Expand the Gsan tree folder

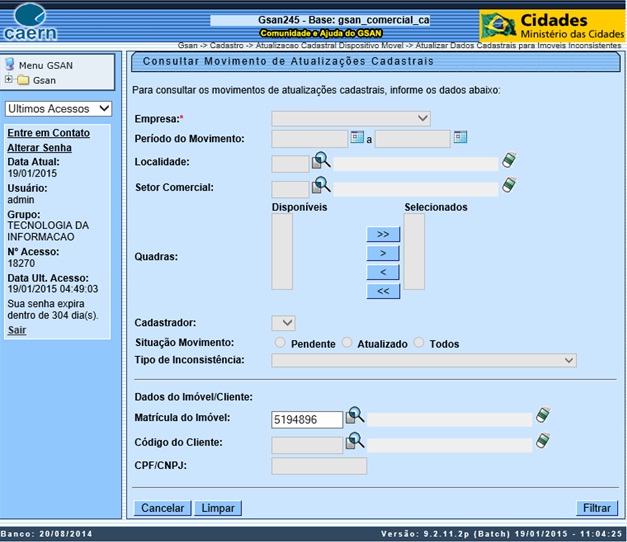9,80
